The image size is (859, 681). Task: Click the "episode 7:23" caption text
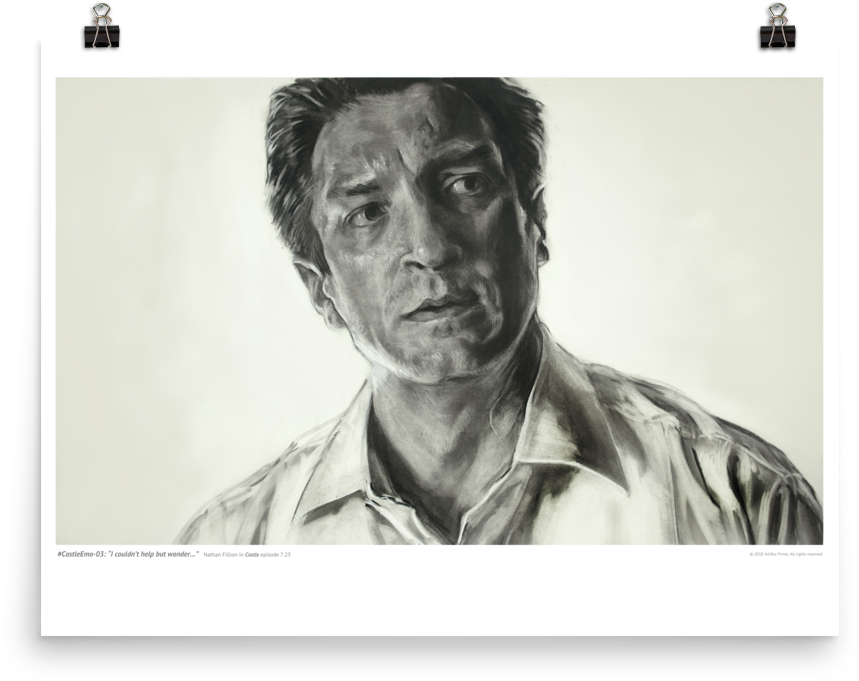[x=276, y=554]
